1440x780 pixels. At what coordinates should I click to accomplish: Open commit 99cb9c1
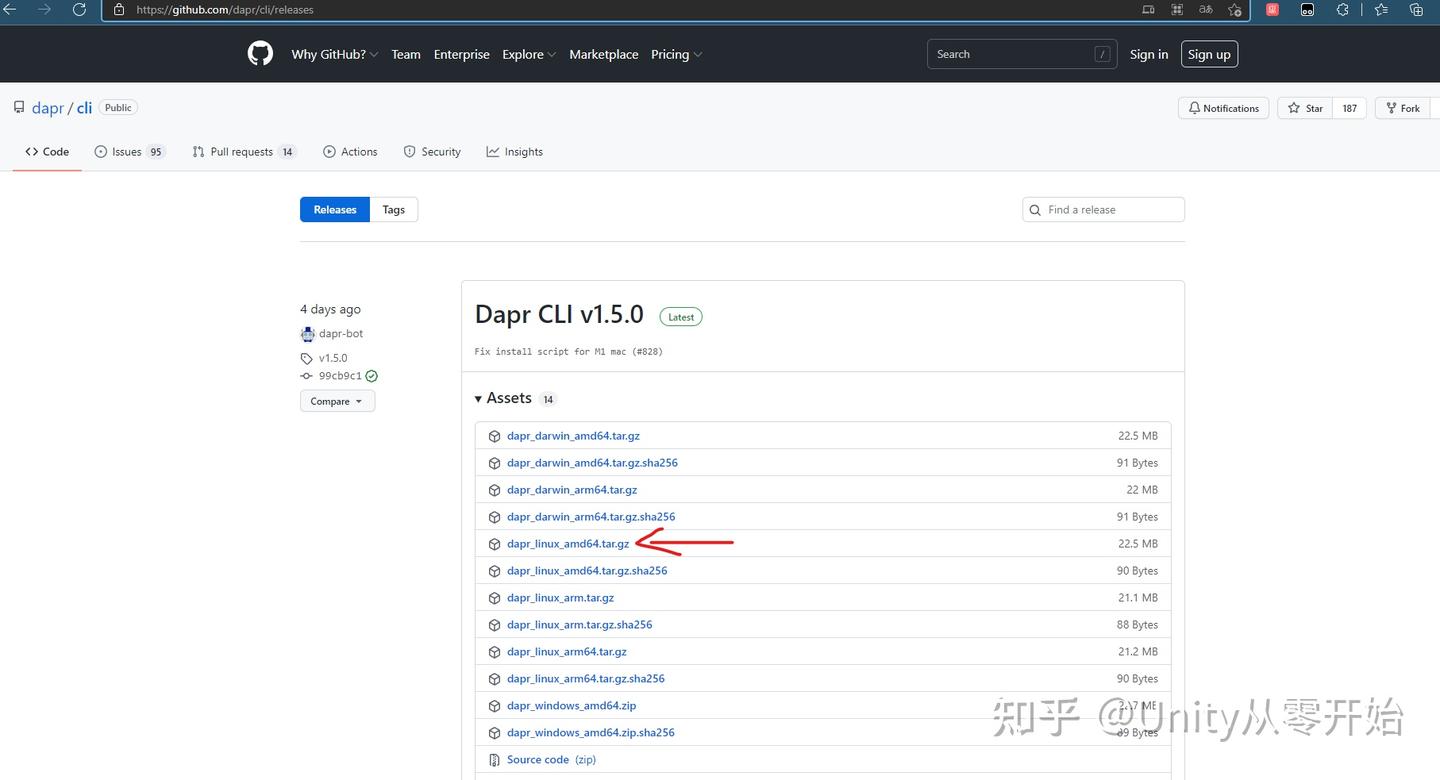340,376
